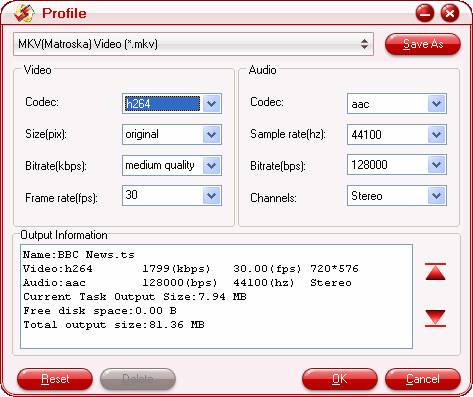The image size is (473, 397).
Task: Minimize the Profile dialog window
Action: pos(425,14)
